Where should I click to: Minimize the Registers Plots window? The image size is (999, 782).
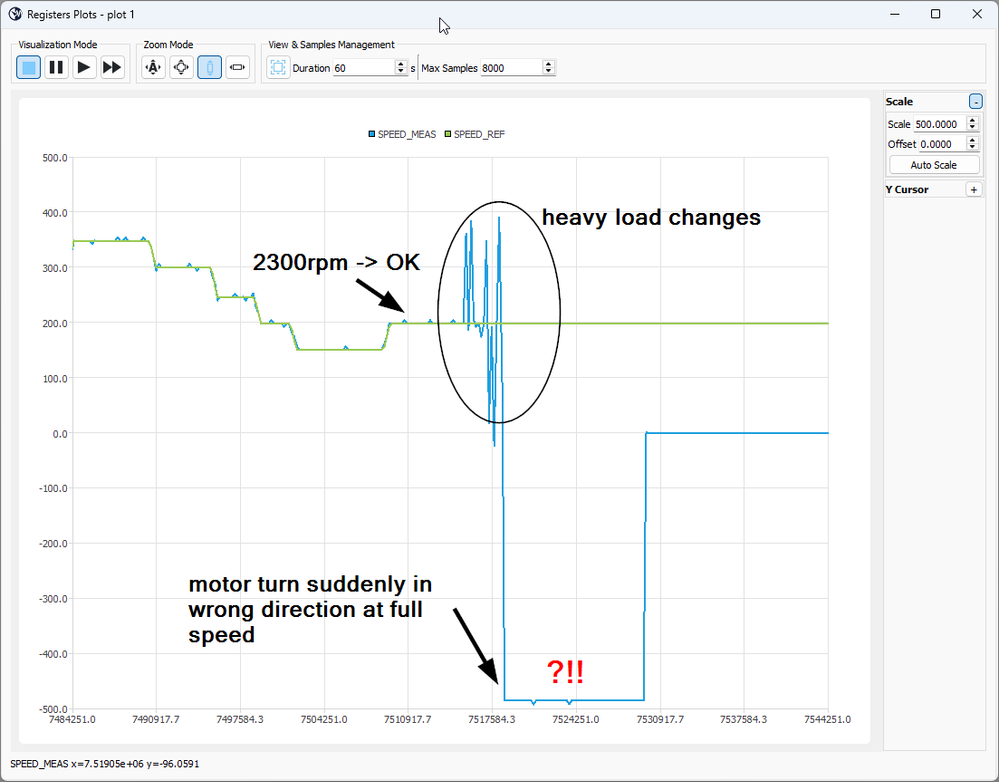(x=895, y=14)
